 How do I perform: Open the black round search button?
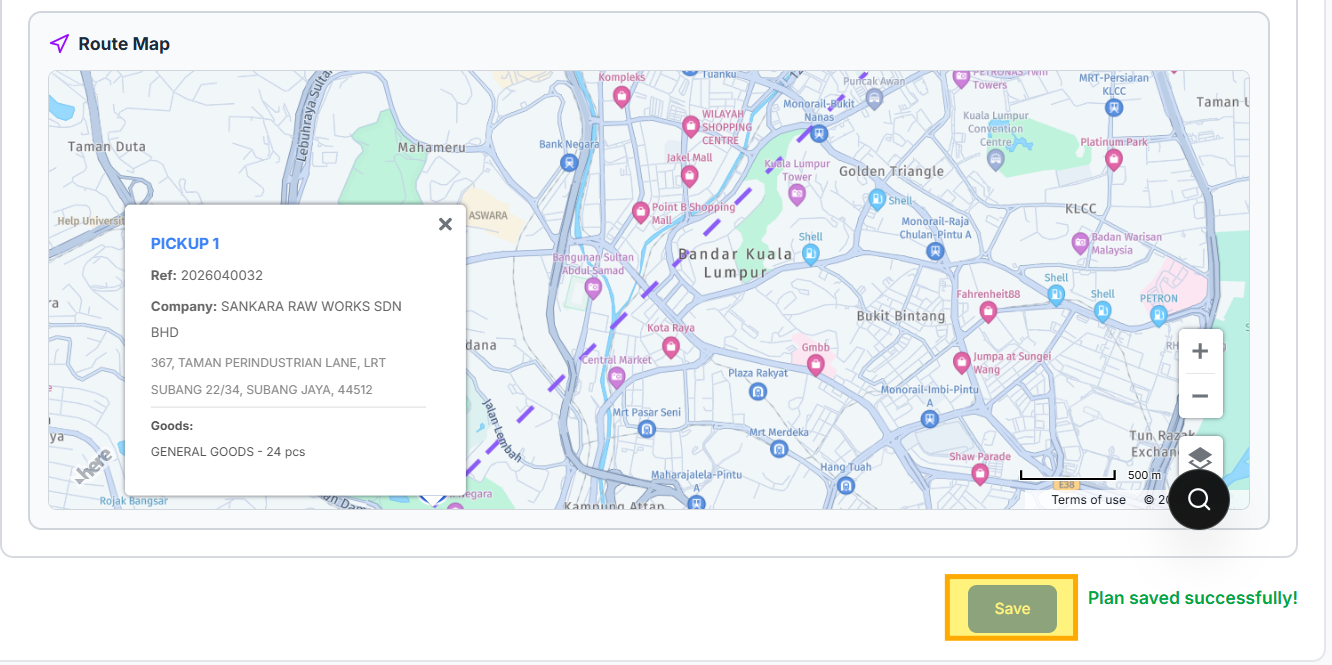pyautogui.click(x=1198, y=499)
